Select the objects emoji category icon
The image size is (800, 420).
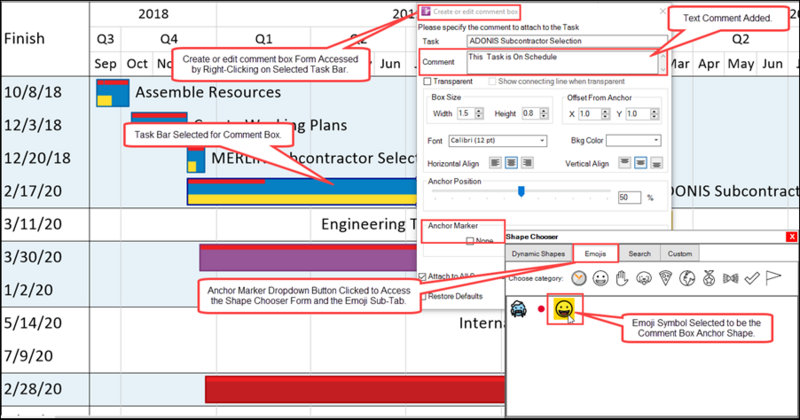coord(731,278)
